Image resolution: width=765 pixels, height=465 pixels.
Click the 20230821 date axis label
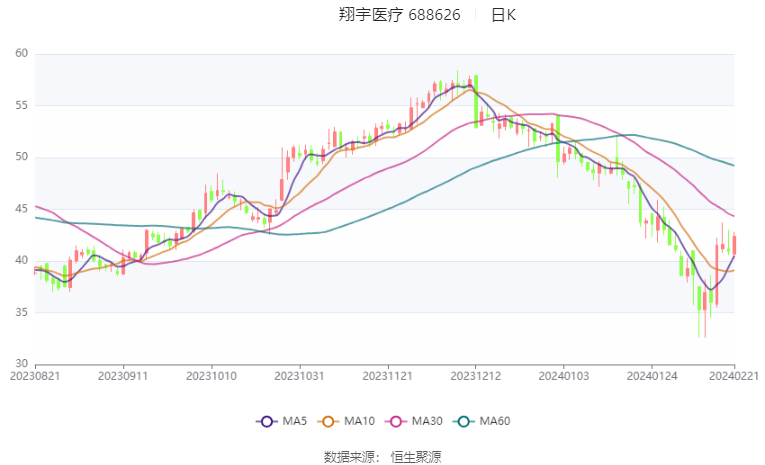(x=35, y=376)
